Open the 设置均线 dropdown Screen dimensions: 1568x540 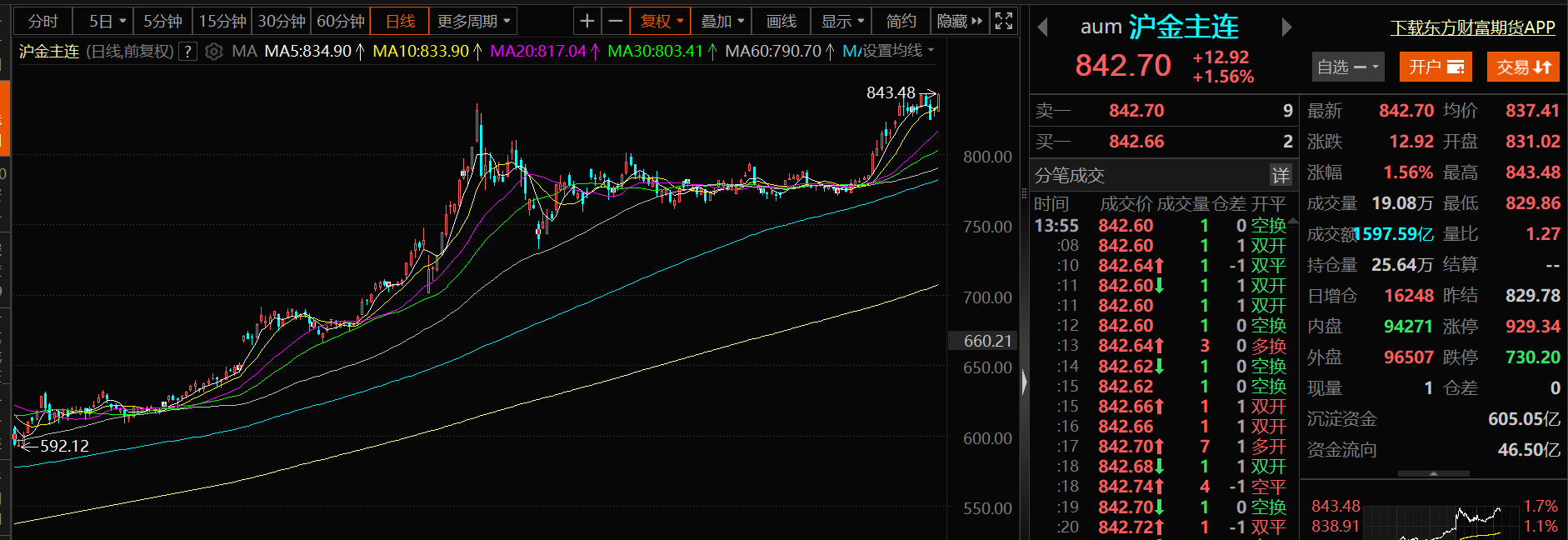[897, 51]
